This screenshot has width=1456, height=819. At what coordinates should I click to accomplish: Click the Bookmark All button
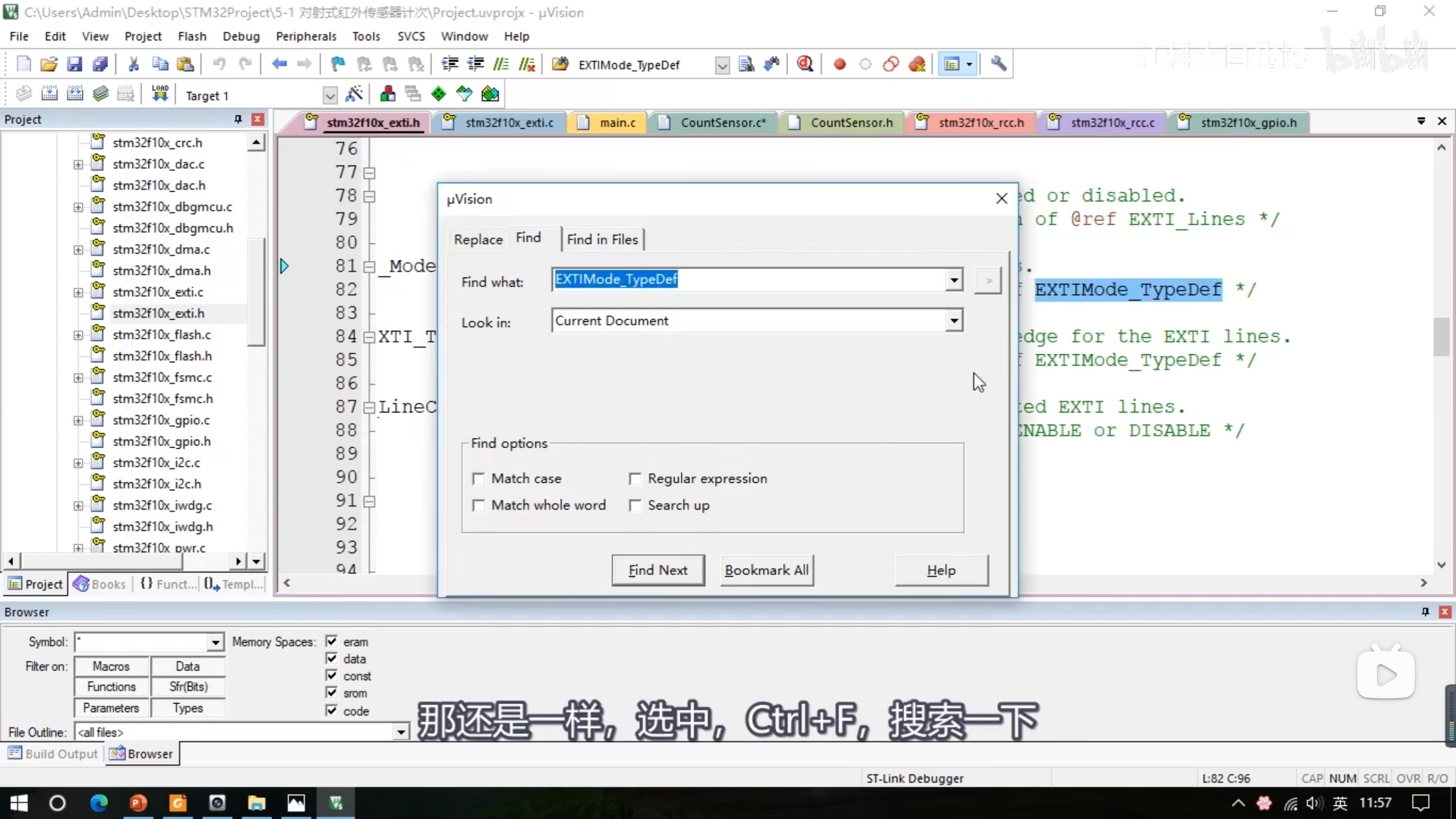click(767, 570)
